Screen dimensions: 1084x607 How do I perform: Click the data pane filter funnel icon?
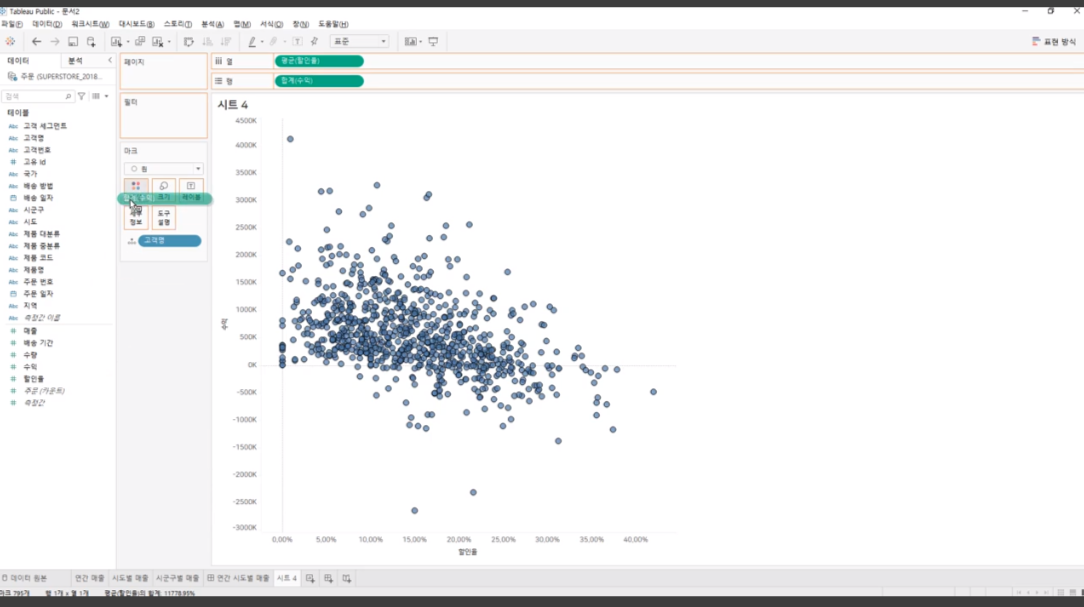tap(82, 96)
